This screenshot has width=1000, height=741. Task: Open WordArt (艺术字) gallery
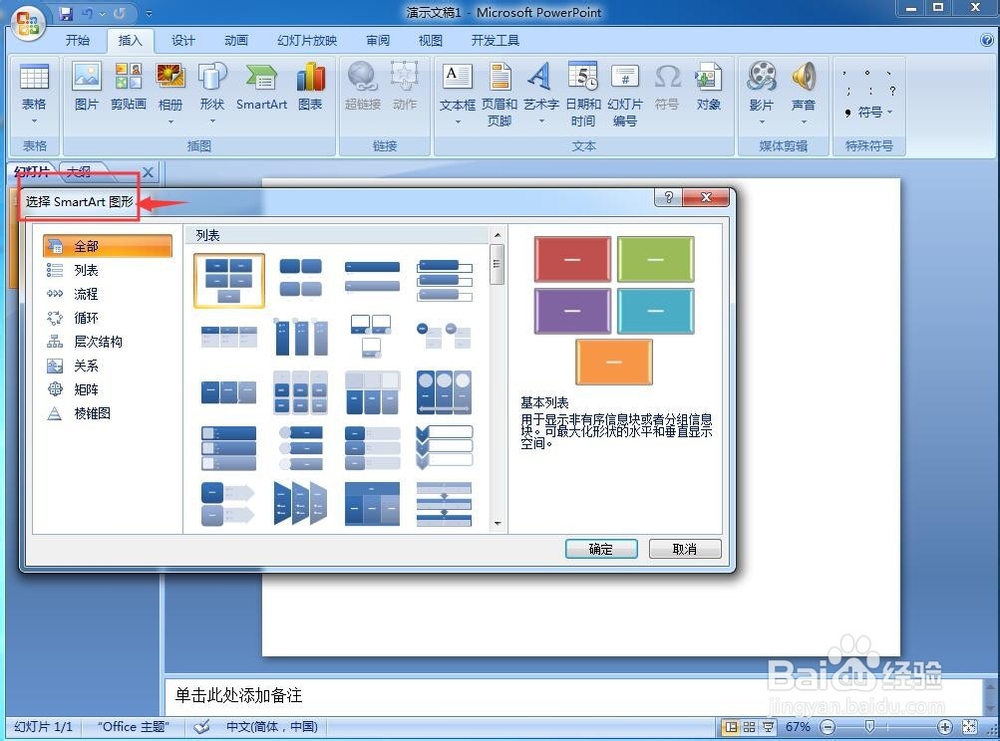click(541, 93)
